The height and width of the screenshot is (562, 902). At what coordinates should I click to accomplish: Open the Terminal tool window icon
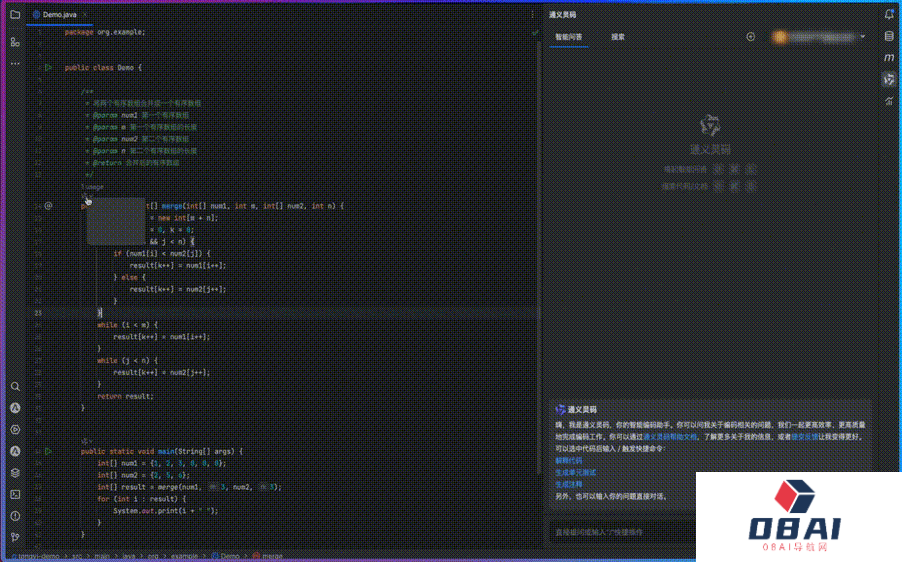click(x=15, y=494)
